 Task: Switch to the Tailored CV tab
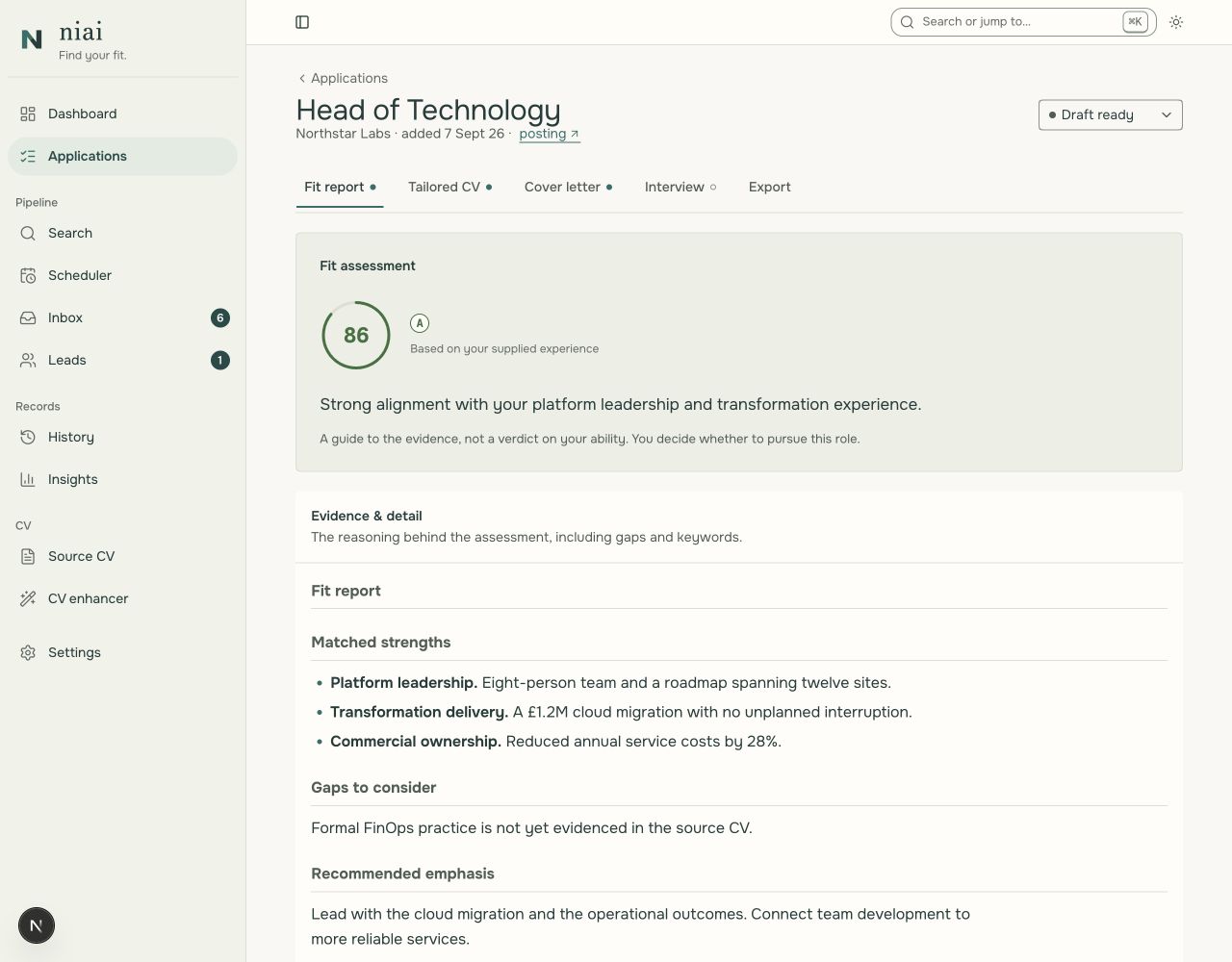450,187
